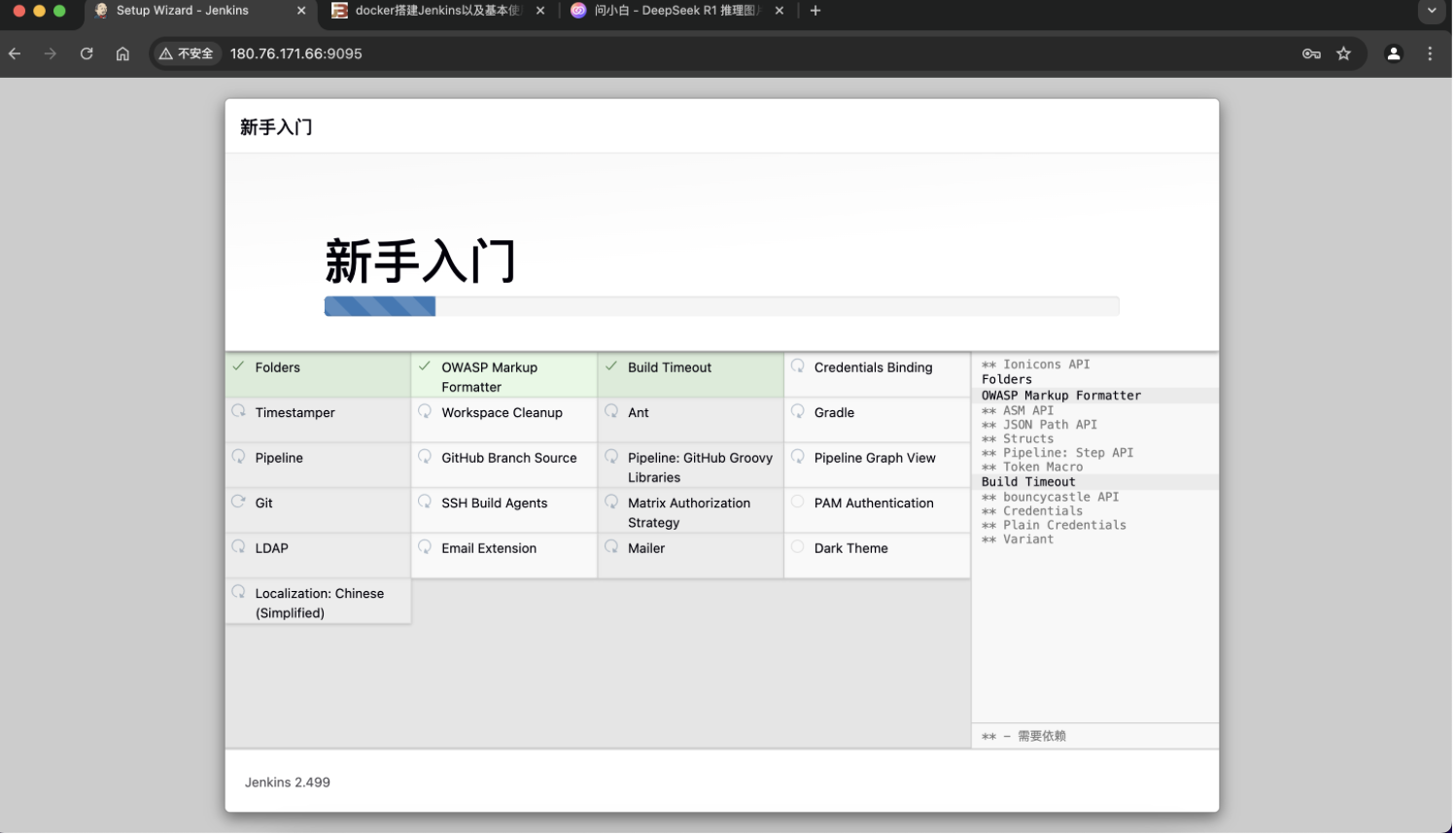Click the address bar URL 180.76.171.66:9095
The width and height of the screenshot is (1456, 836).
coord(296,54)
